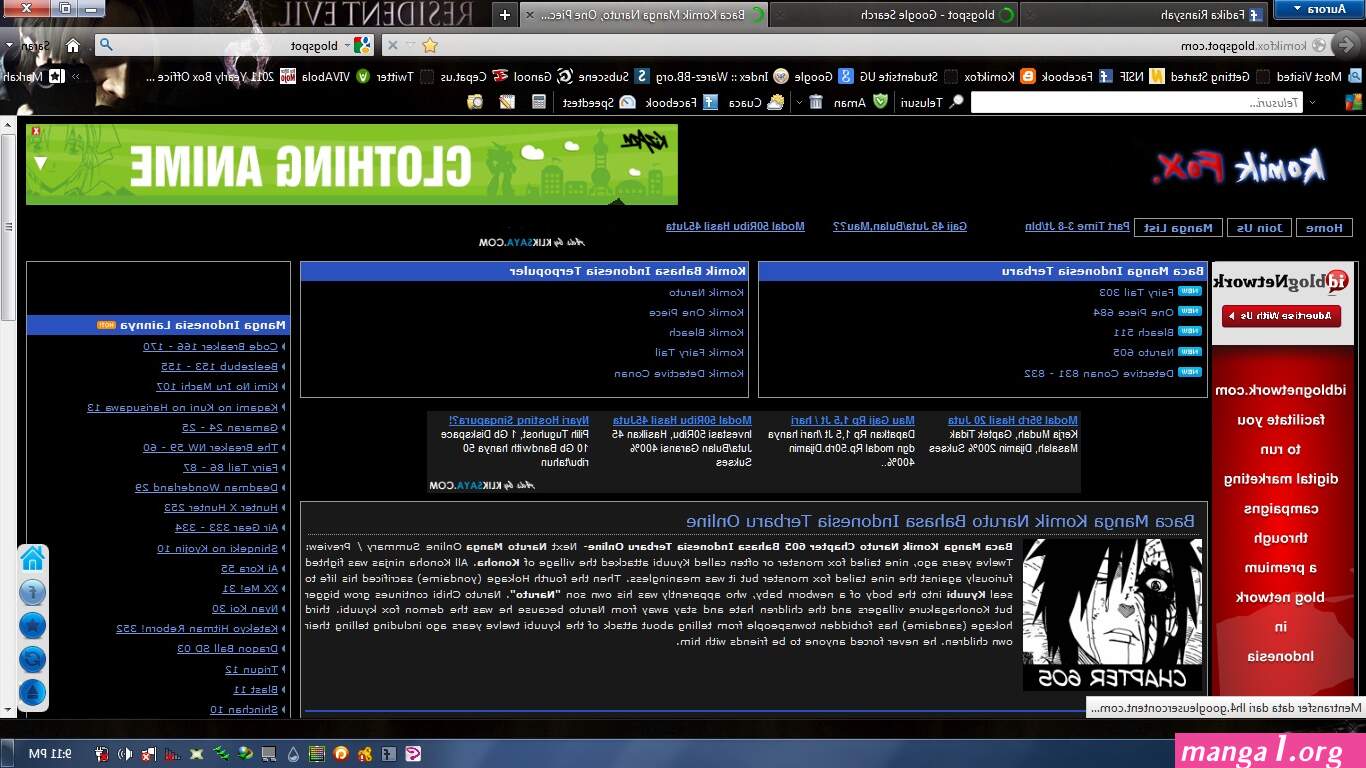Click the Telusuri search input field
The image size is (1366, 768).
pos(1136,102)
